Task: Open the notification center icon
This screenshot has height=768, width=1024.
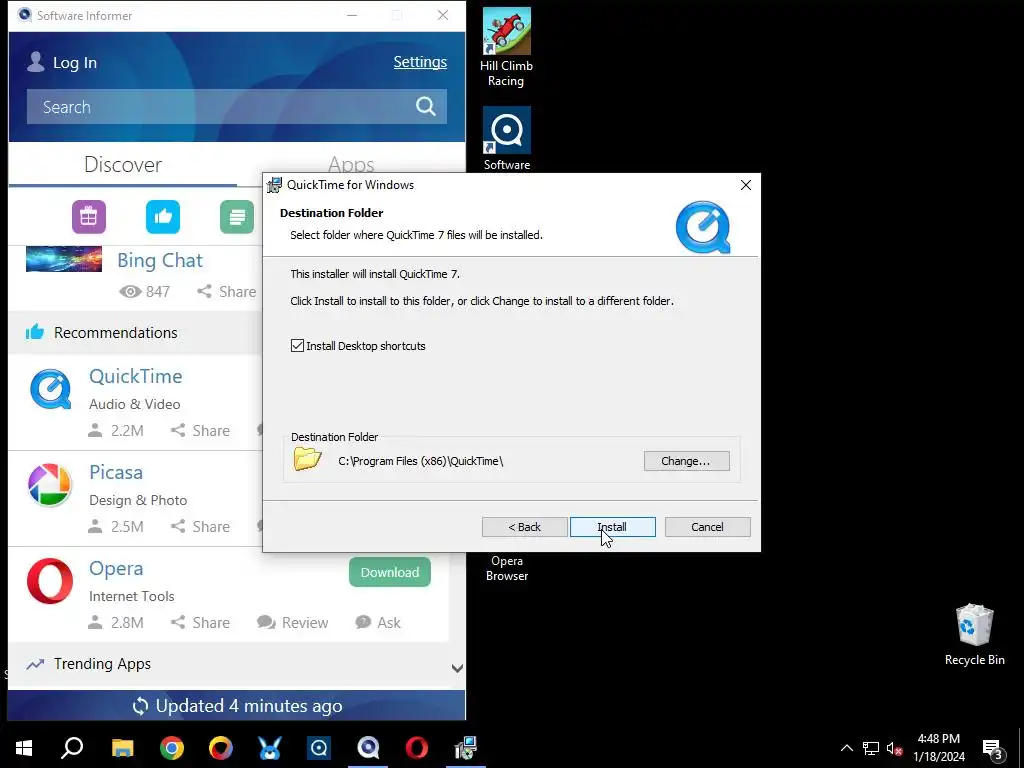Action: 992,748
